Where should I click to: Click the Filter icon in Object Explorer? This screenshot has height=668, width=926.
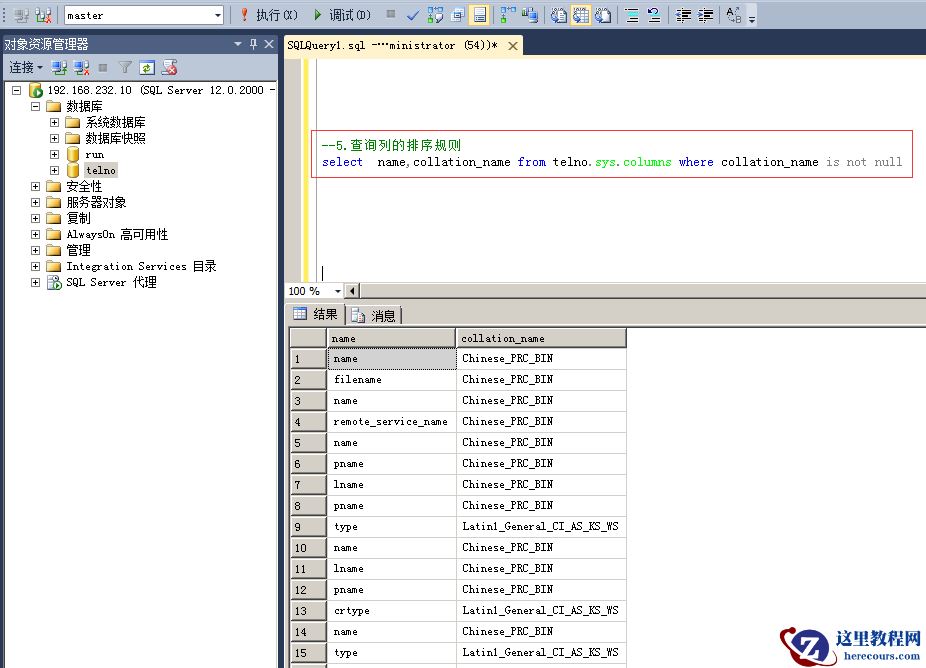(125, 68)
